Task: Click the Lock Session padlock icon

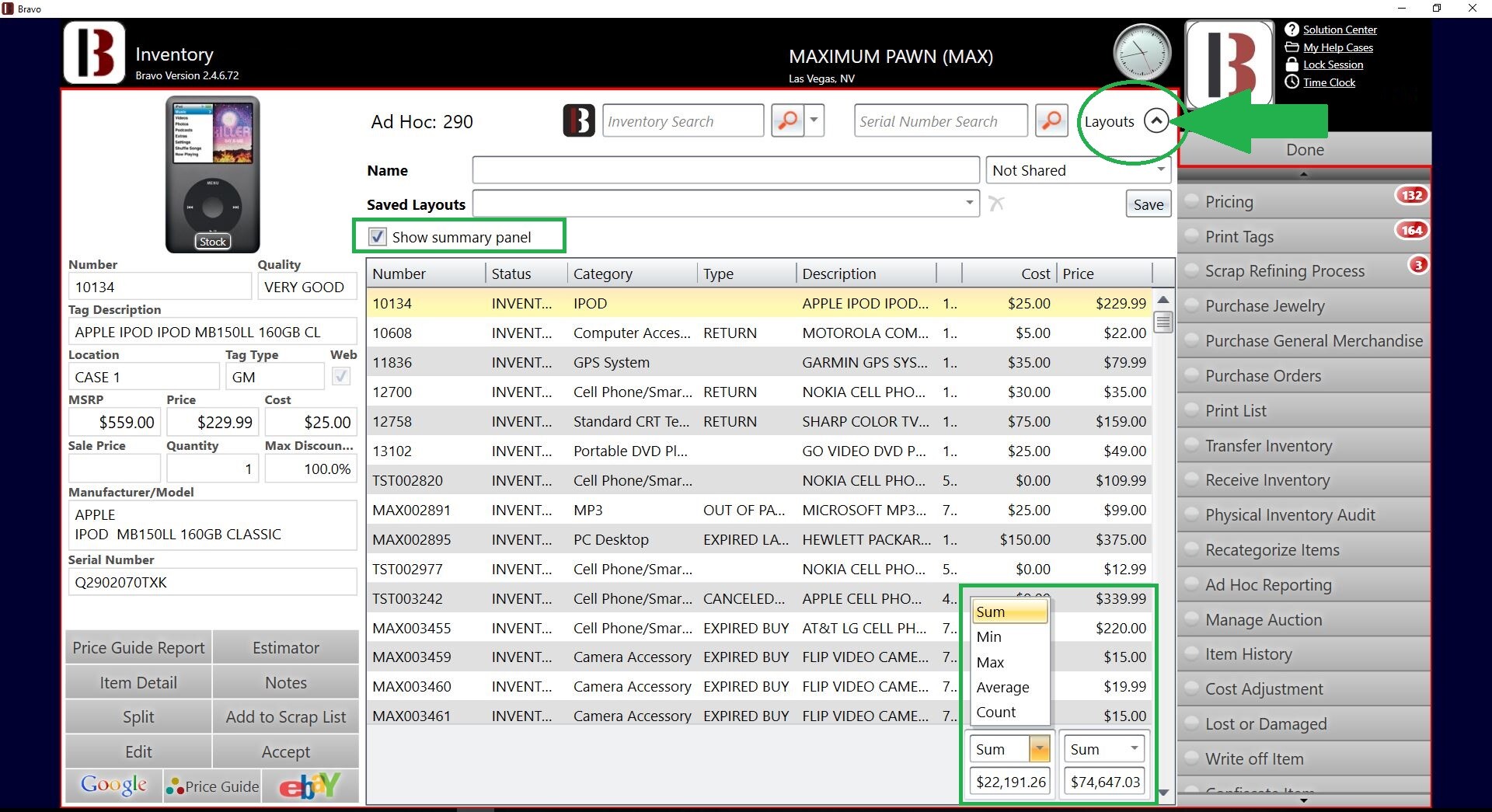Action: tap(1292, 64)
